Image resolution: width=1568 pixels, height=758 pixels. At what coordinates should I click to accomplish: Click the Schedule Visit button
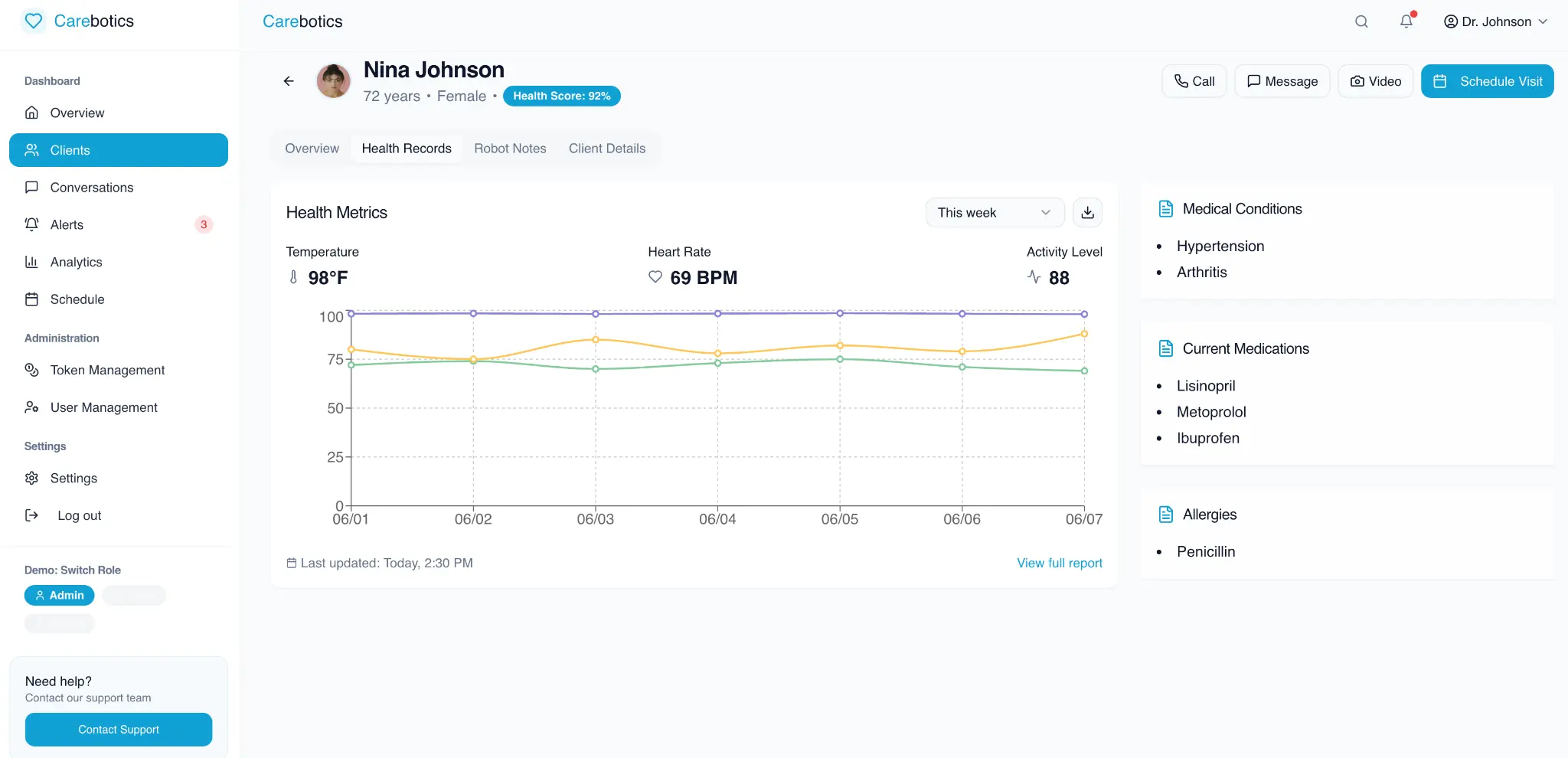click(1487, 81)
